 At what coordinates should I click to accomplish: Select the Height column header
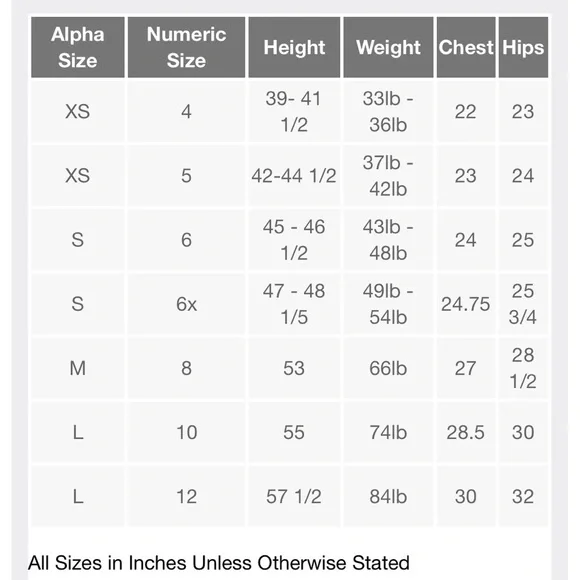click(x=294, y=47)
